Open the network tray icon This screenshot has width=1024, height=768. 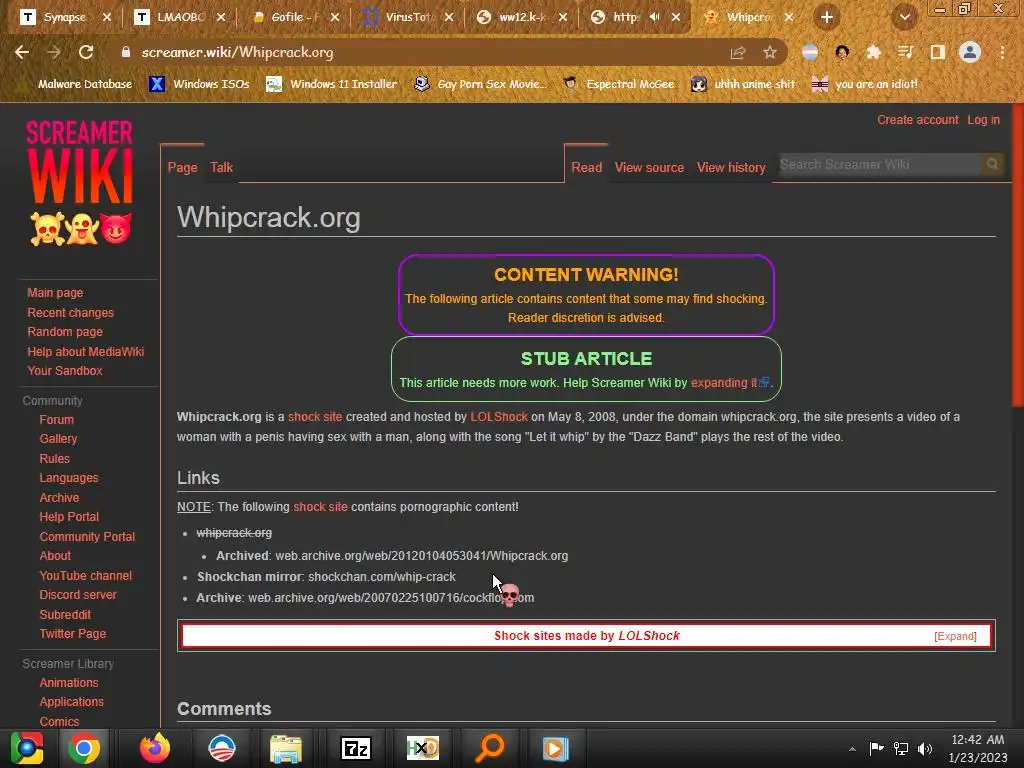(901, 748)
